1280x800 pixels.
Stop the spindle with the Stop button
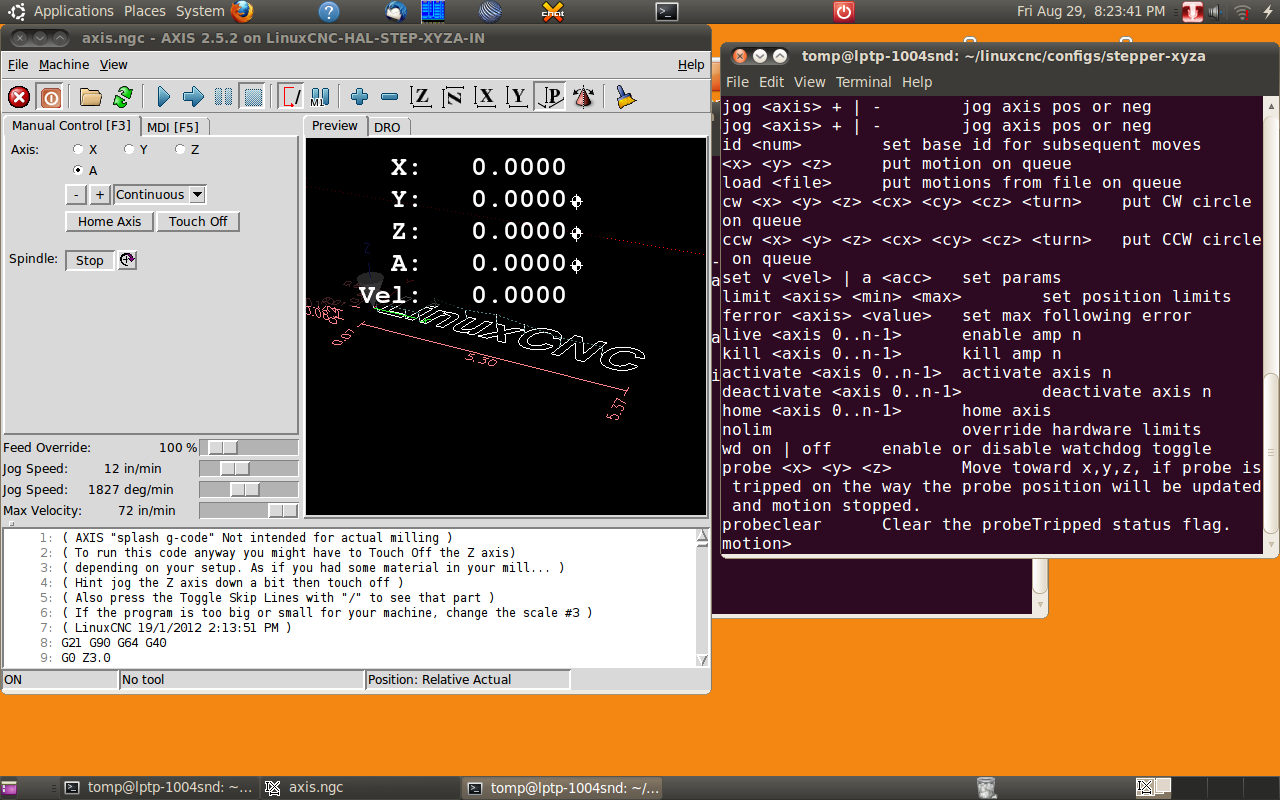coord(90,260)
